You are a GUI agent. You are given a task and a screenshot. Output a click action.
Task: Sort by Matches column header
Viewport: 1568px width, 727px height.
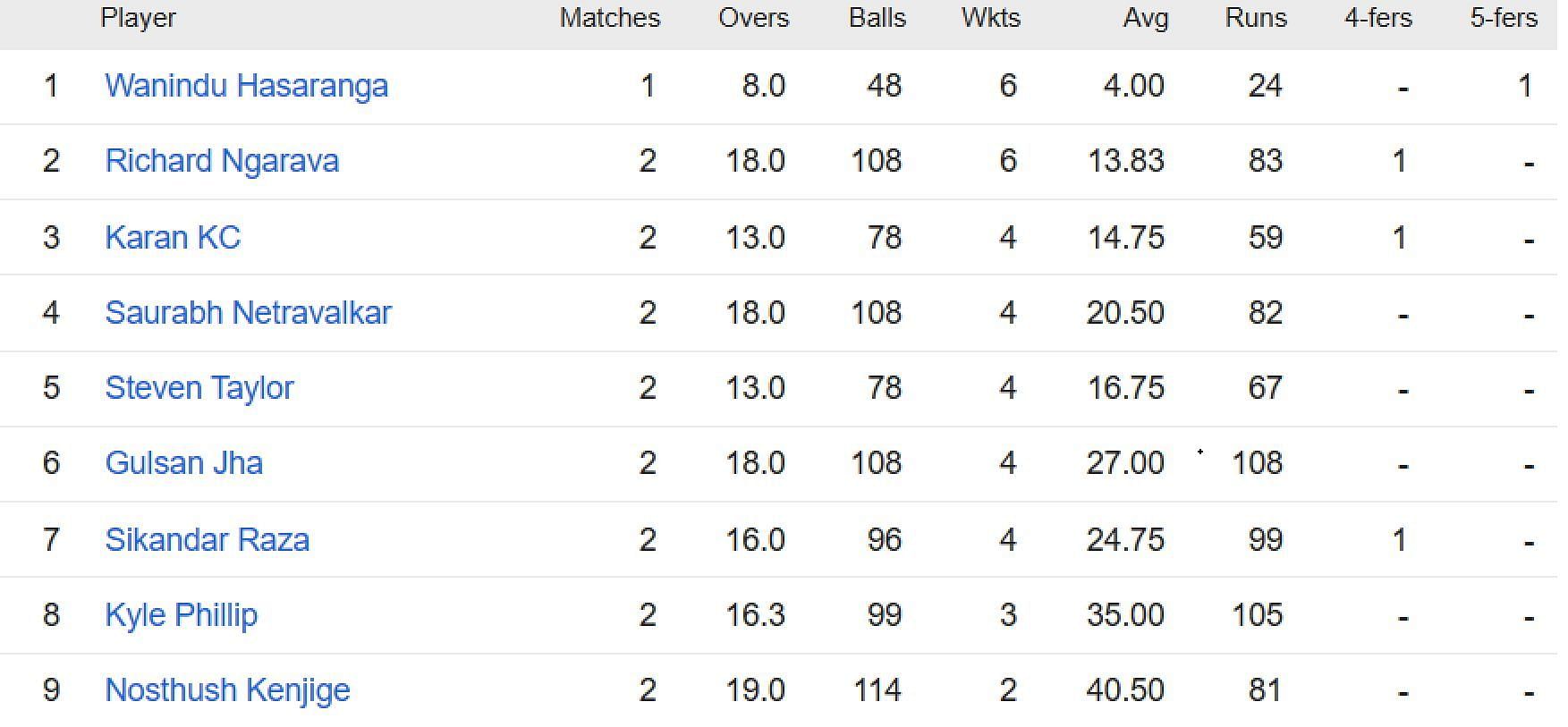610,18
